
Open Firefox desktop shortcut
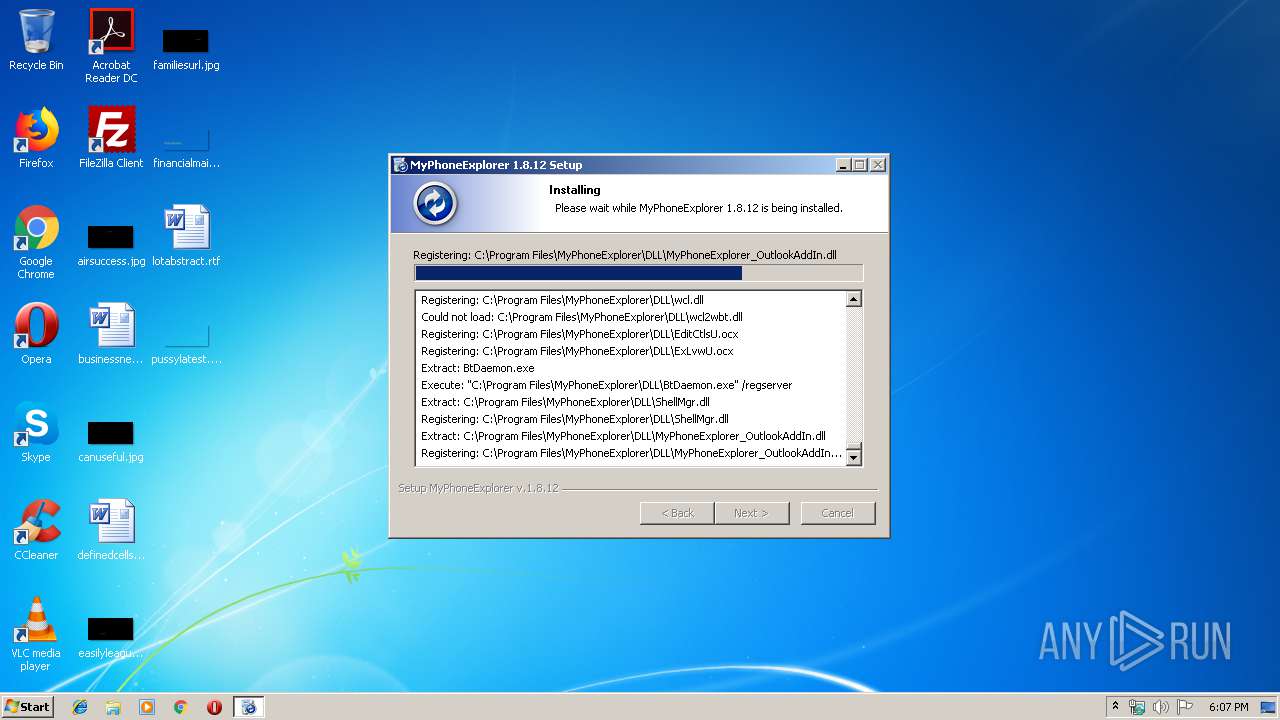pos(36,138)
